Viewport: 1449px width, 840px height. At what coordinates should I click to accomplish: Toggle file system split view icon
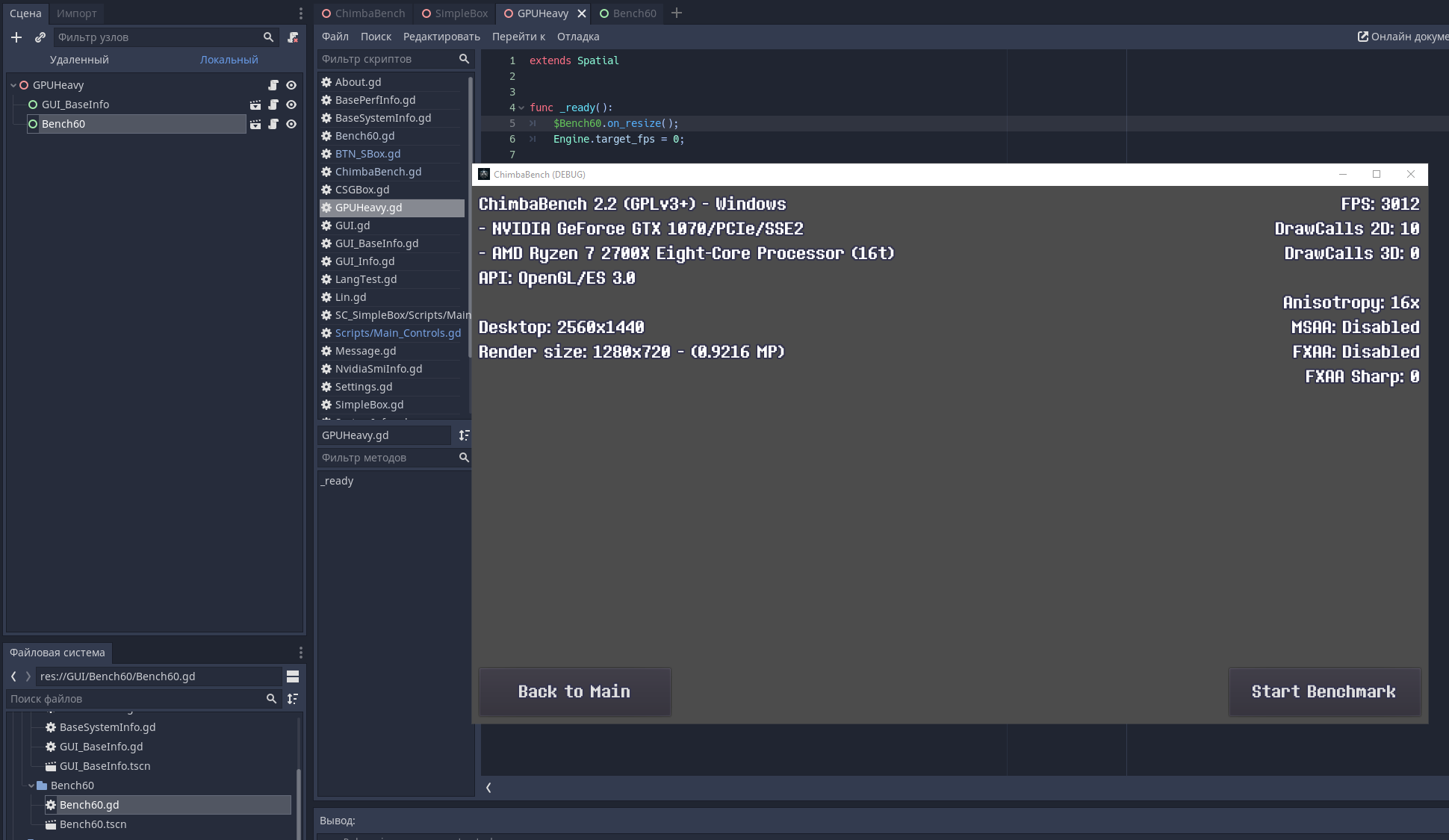click(x=293, y=676)
